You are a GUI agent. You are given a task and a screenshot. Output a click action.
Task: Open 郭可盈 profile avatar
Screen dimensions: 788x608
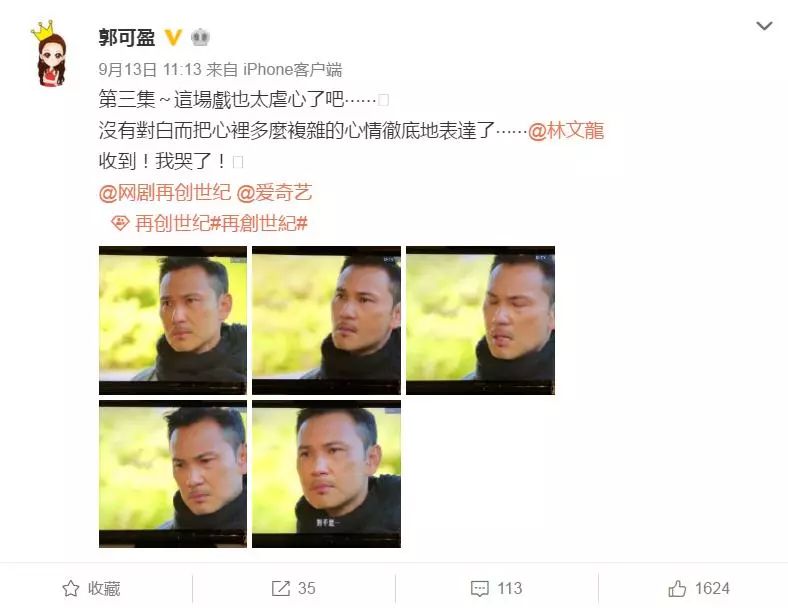click(x=51, y=54)
